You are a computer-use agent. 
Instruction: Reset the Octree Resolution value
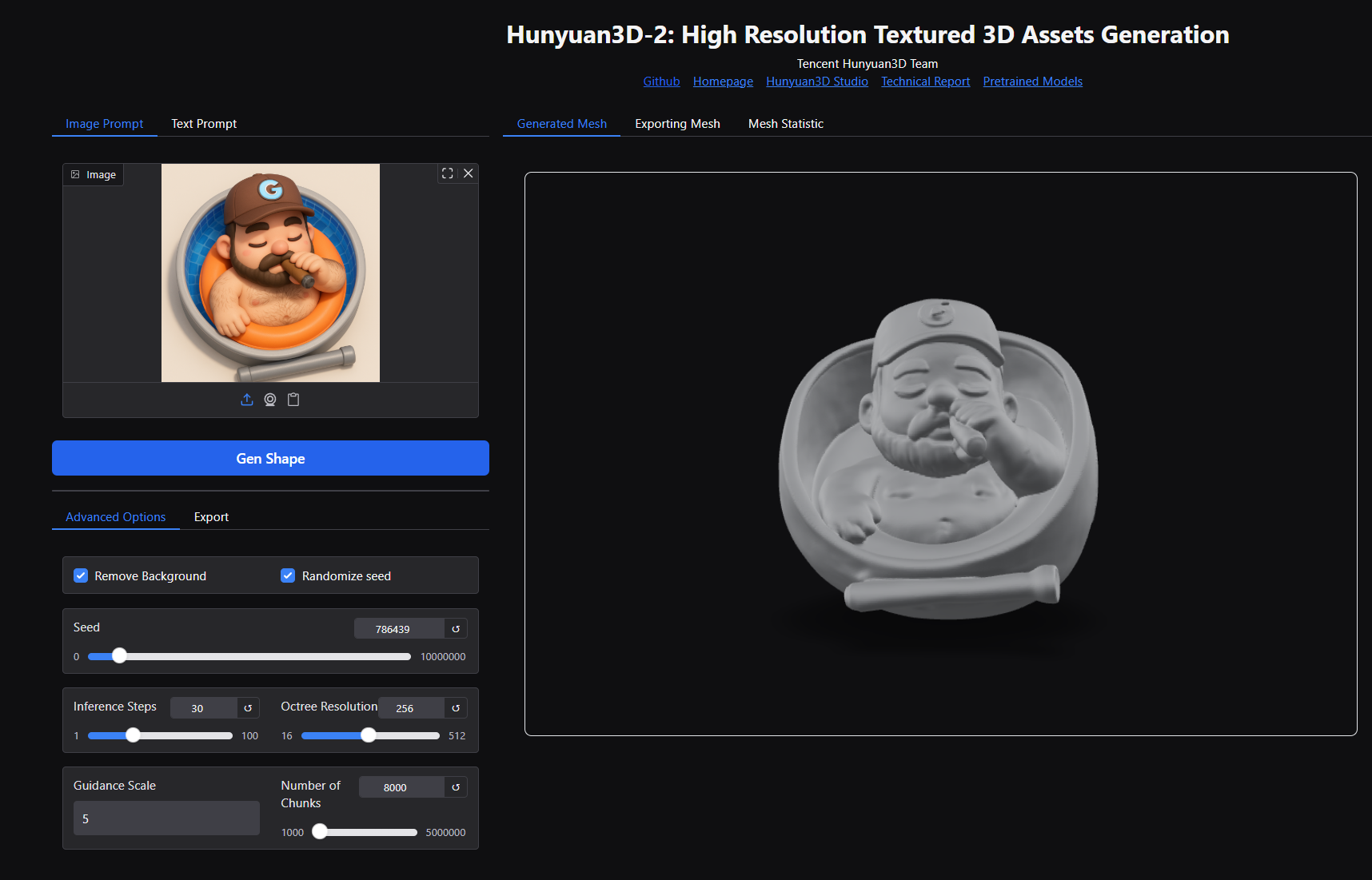click(x=456, y=708)
